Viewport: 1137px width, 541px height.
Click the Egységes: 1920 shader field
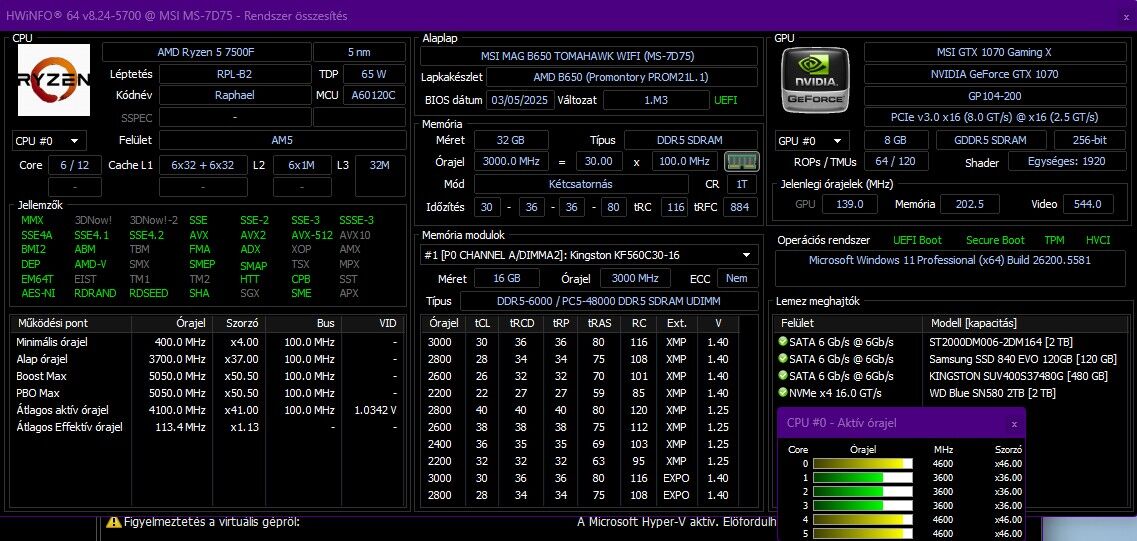[x=1066, y=162]
